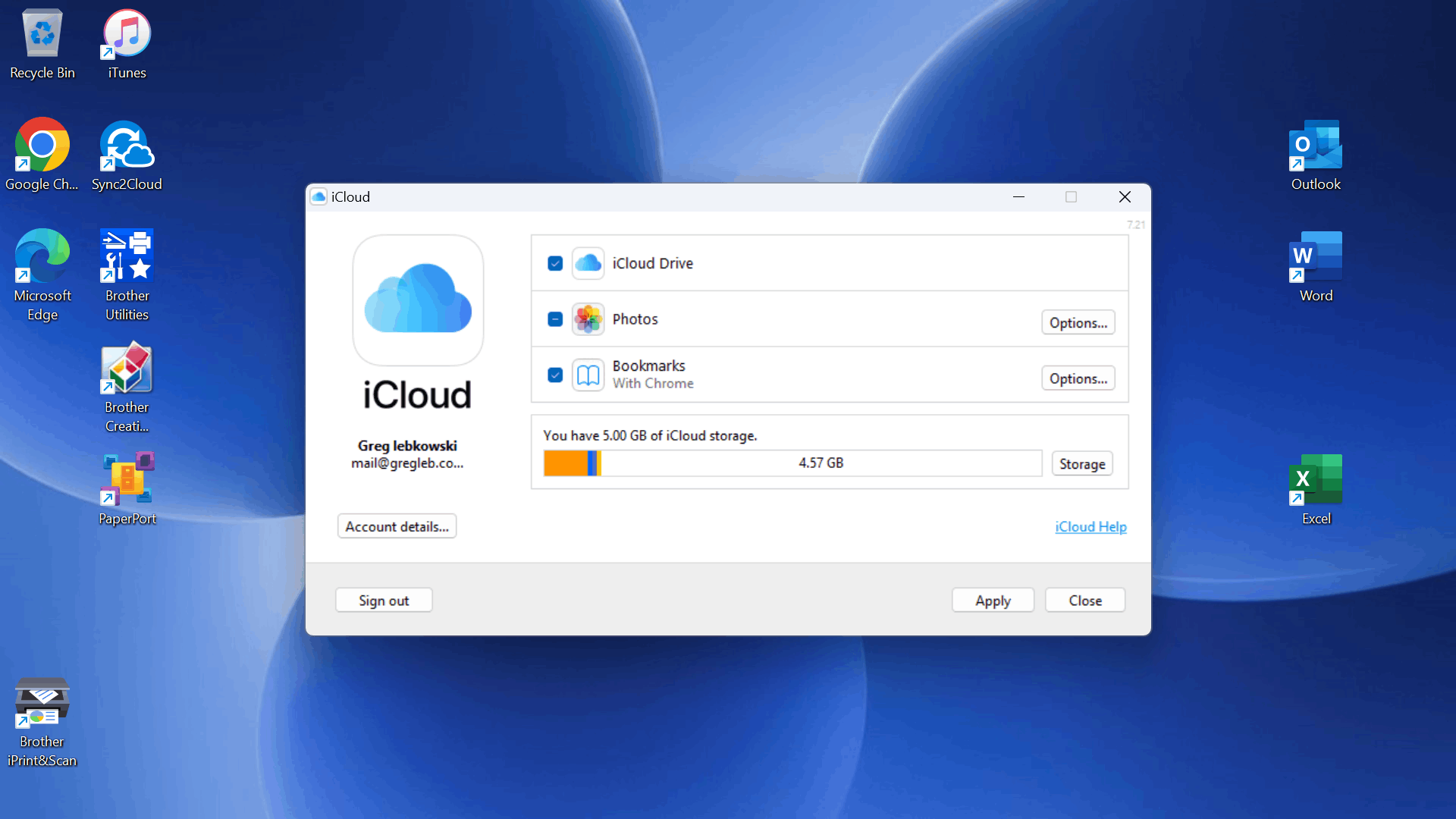This screenshot has width=1456, height=819.
Task: Click "You have 5.00 GB of iCloud storage."
Action: pos(650,436)
